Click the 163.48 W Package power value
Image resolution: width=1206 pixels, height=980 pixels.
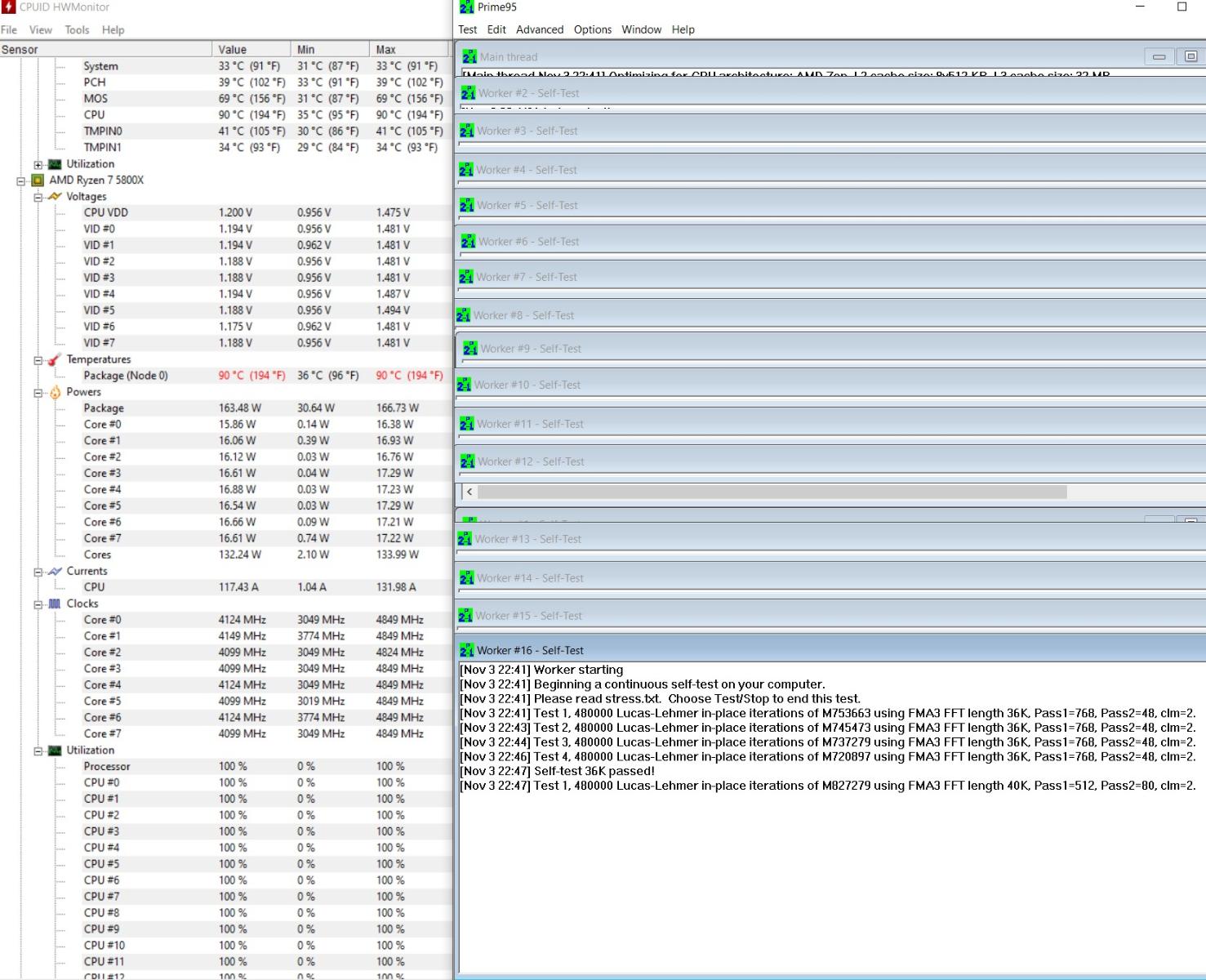click(240, 408)
